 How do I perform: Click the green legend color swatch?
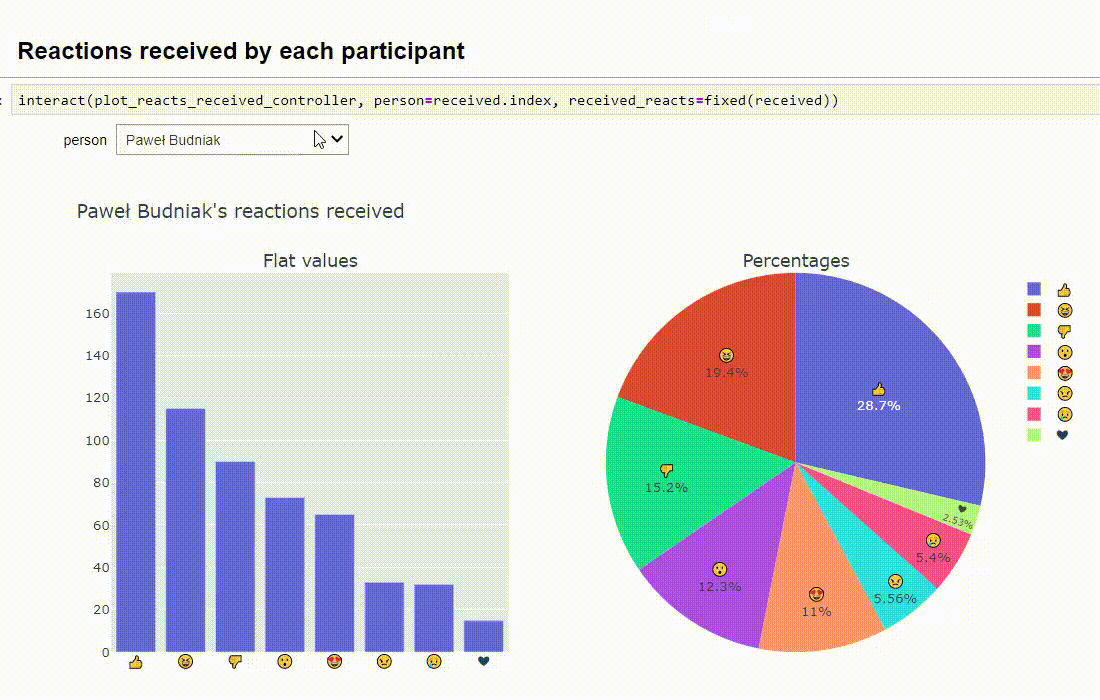(x=1033, y=331)
